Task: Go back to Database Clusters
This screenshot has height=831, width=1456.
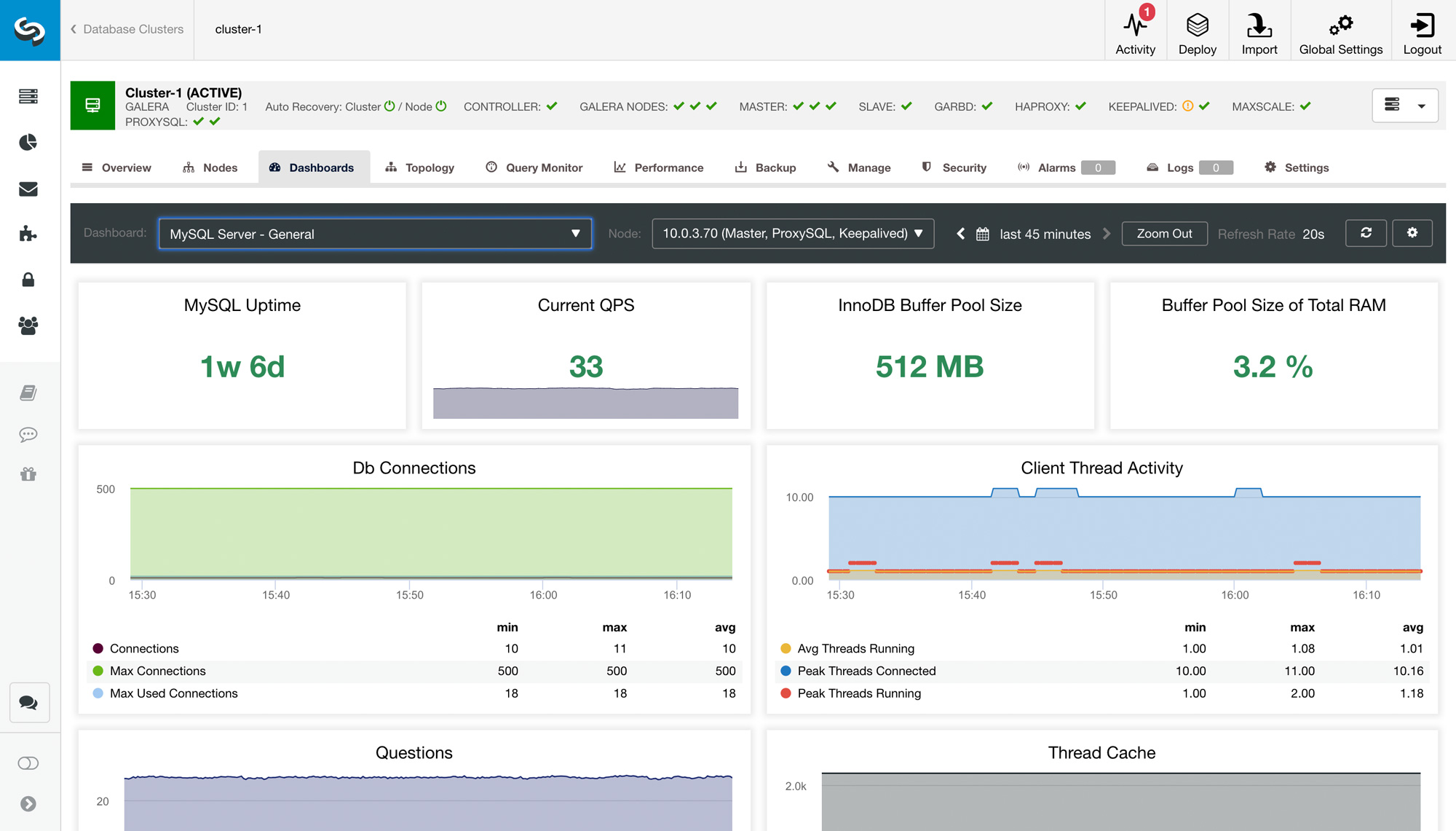Action: [127, 29]
